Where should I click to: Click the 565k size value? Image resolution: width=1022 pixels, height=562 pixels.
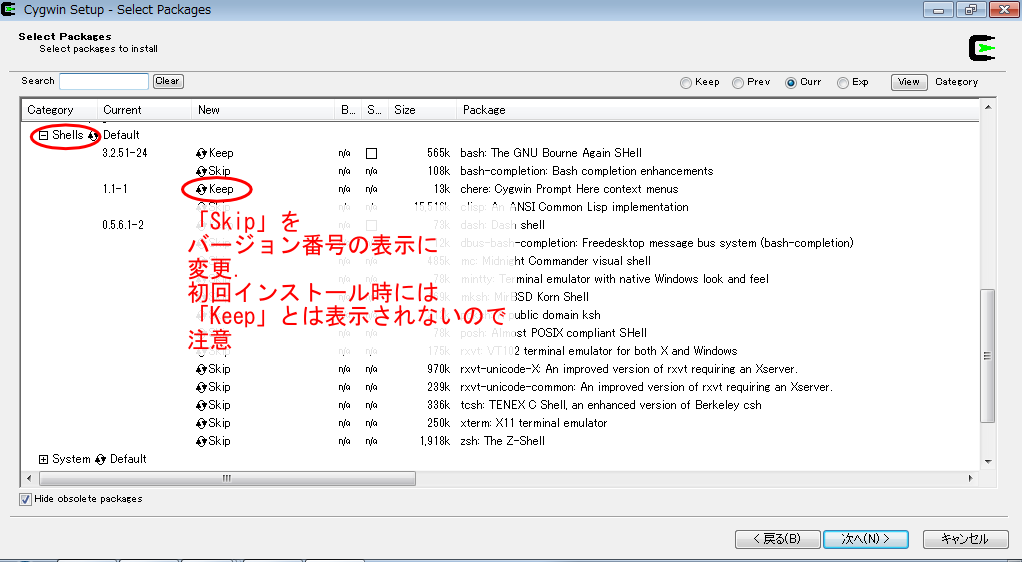(438, 153)
